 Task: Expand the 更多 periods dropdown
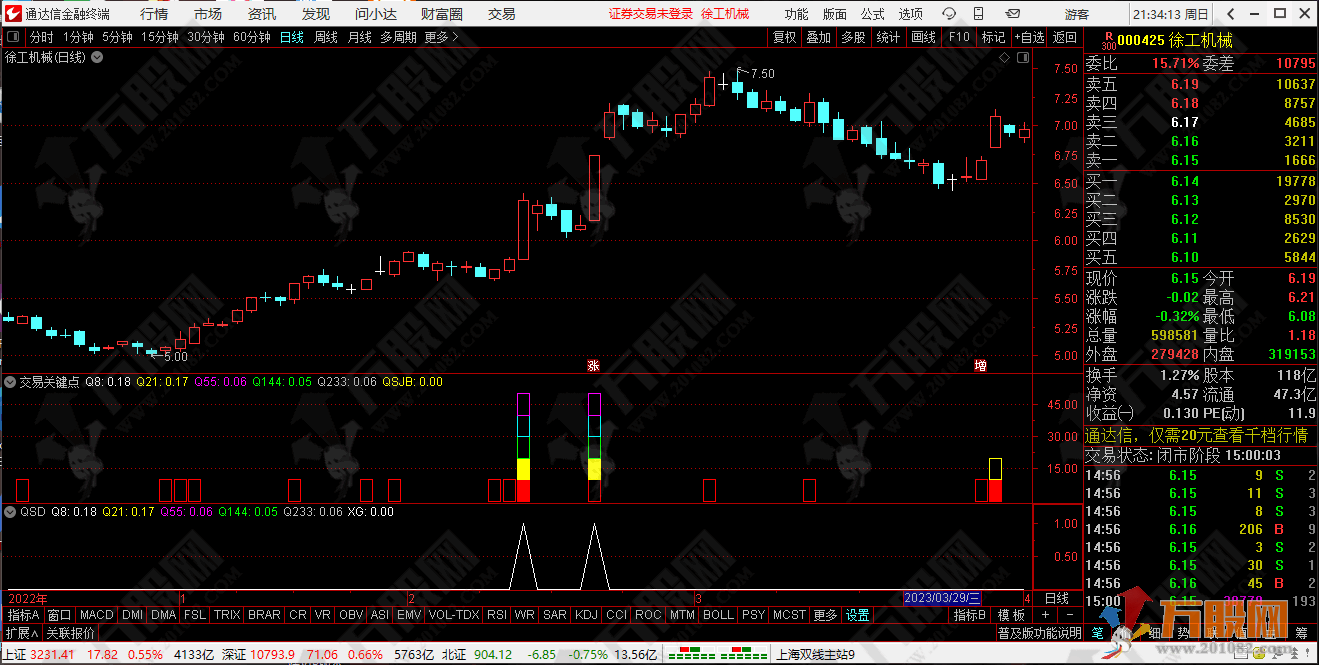441,37
